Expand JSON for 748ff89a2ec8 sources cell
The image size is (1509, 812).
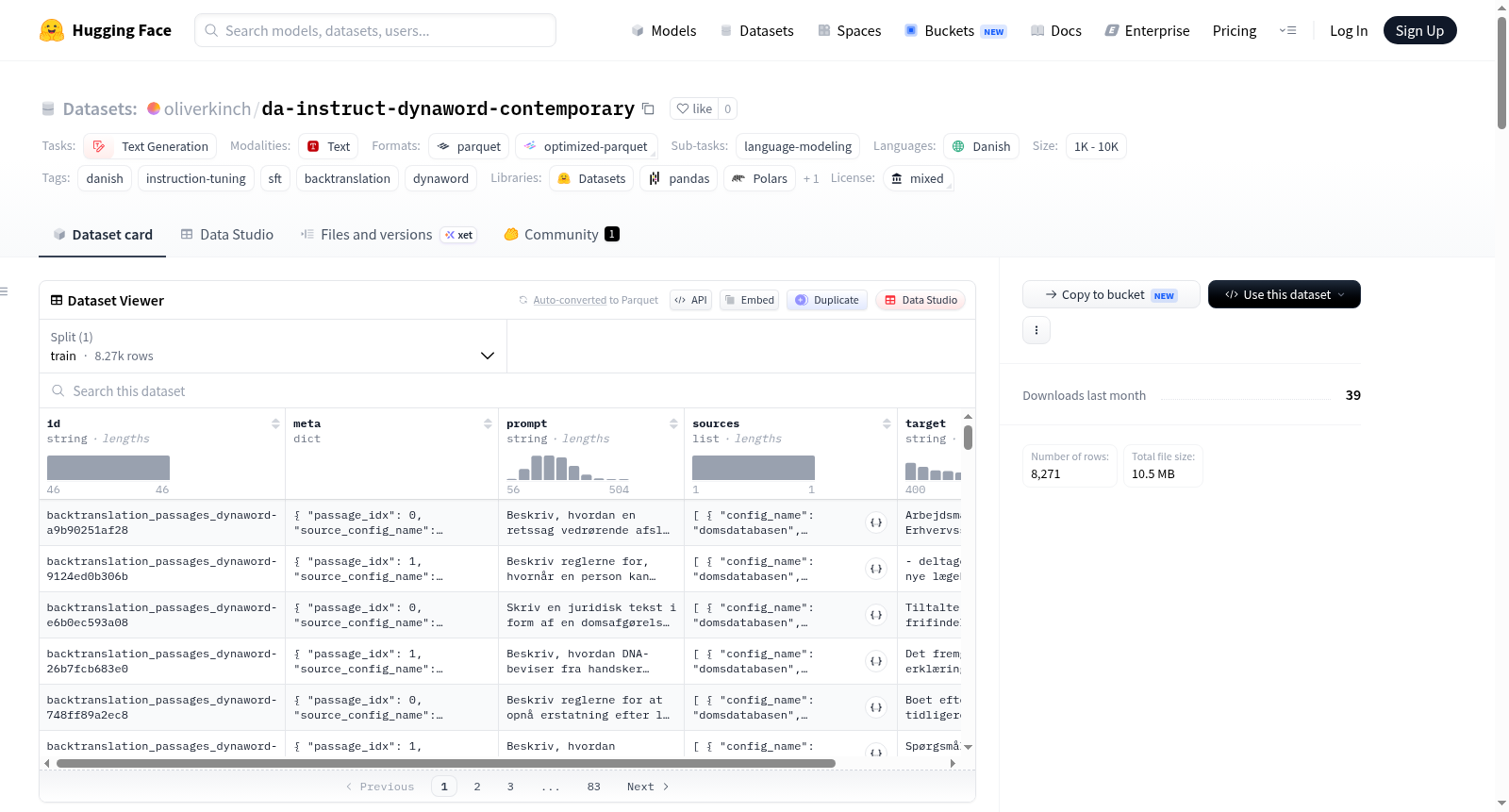tap(876, 707)
